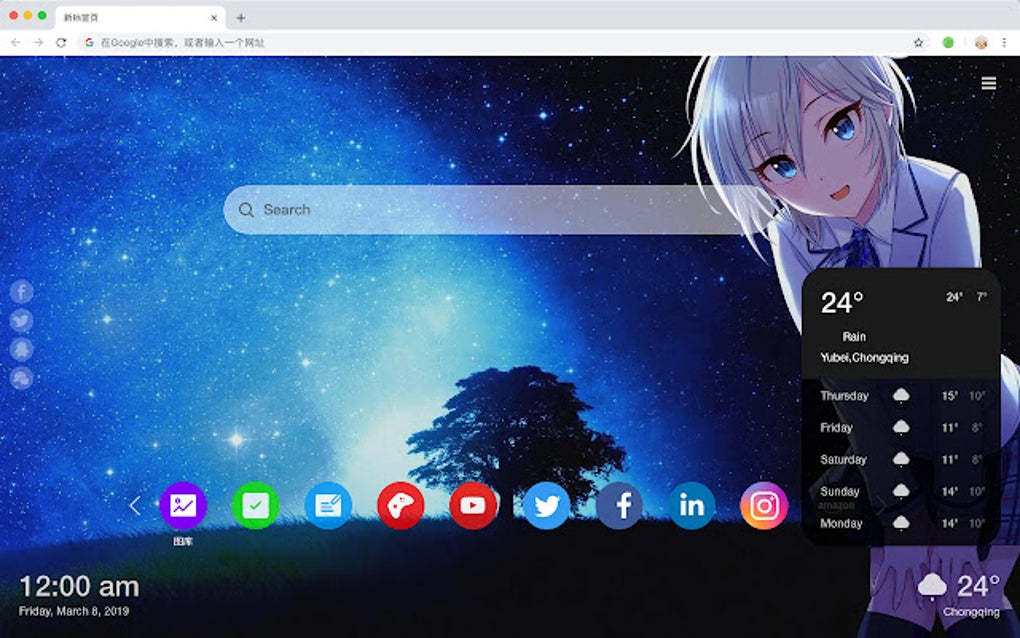Go back to the previous page
This screenshot has width=1020, height=638.
tap(16, 42)
